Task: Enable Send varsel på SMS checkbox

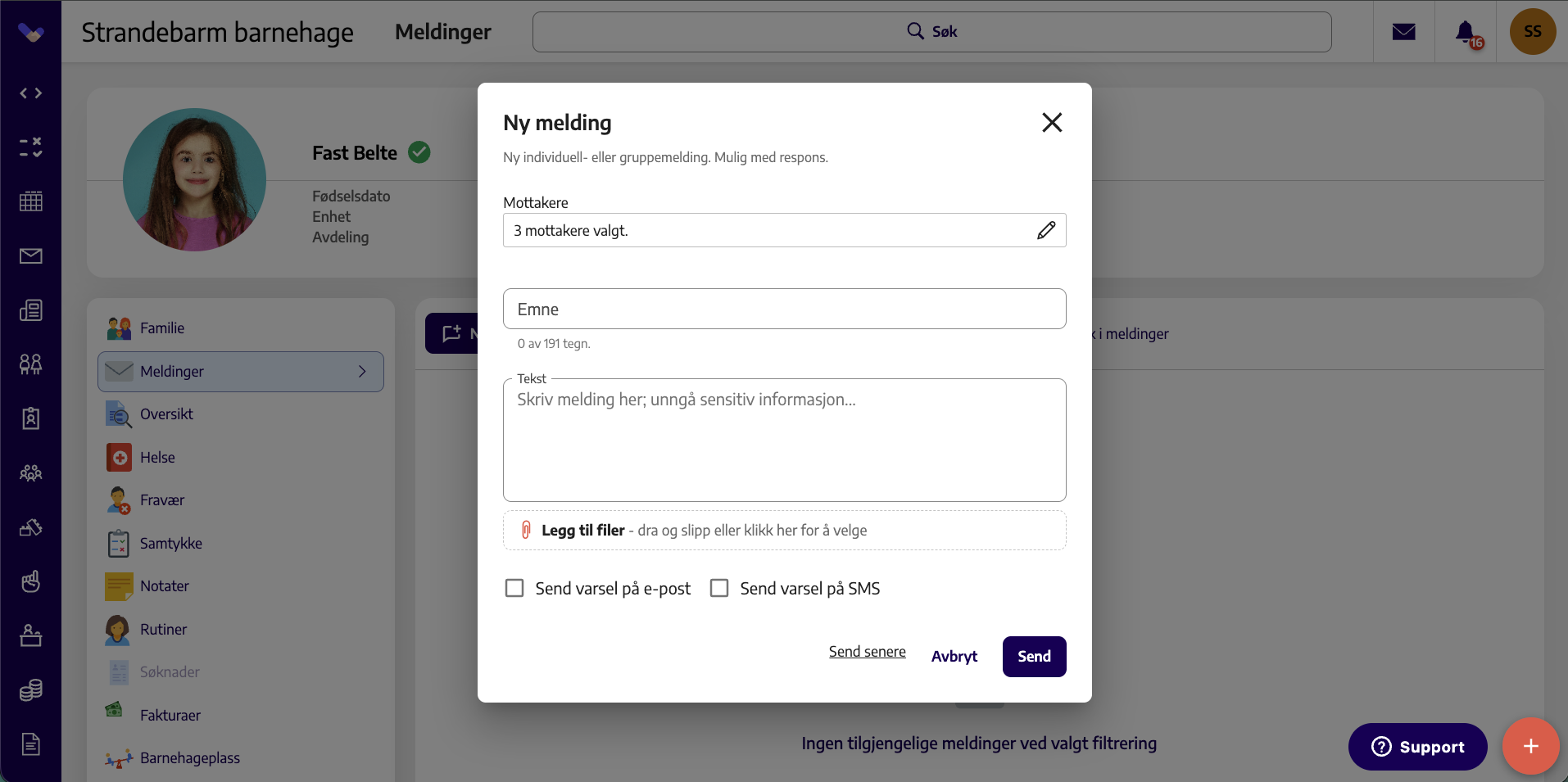Action: click(x=719, y=588)
